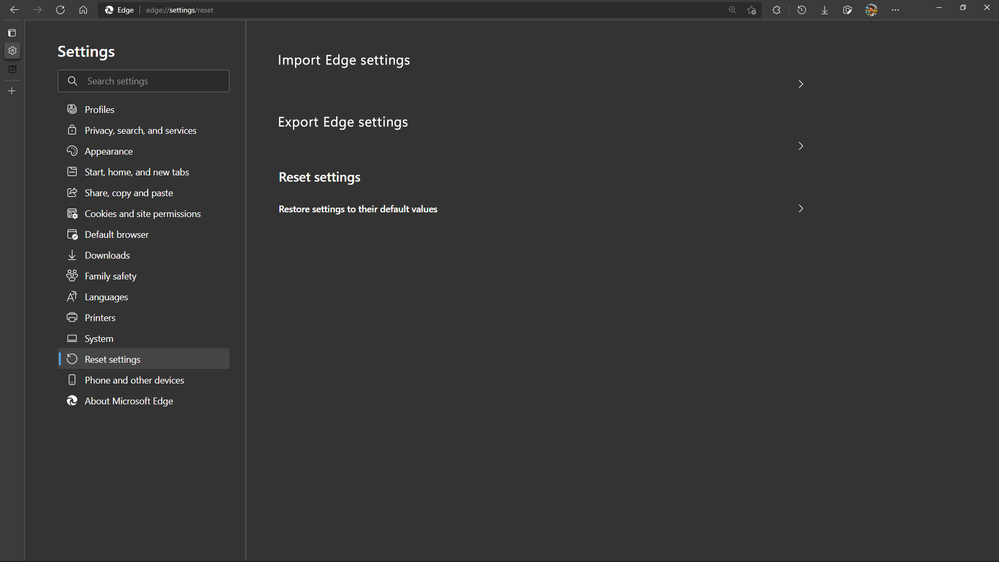Go back to the previous page
999x562 pixels.
14,10
